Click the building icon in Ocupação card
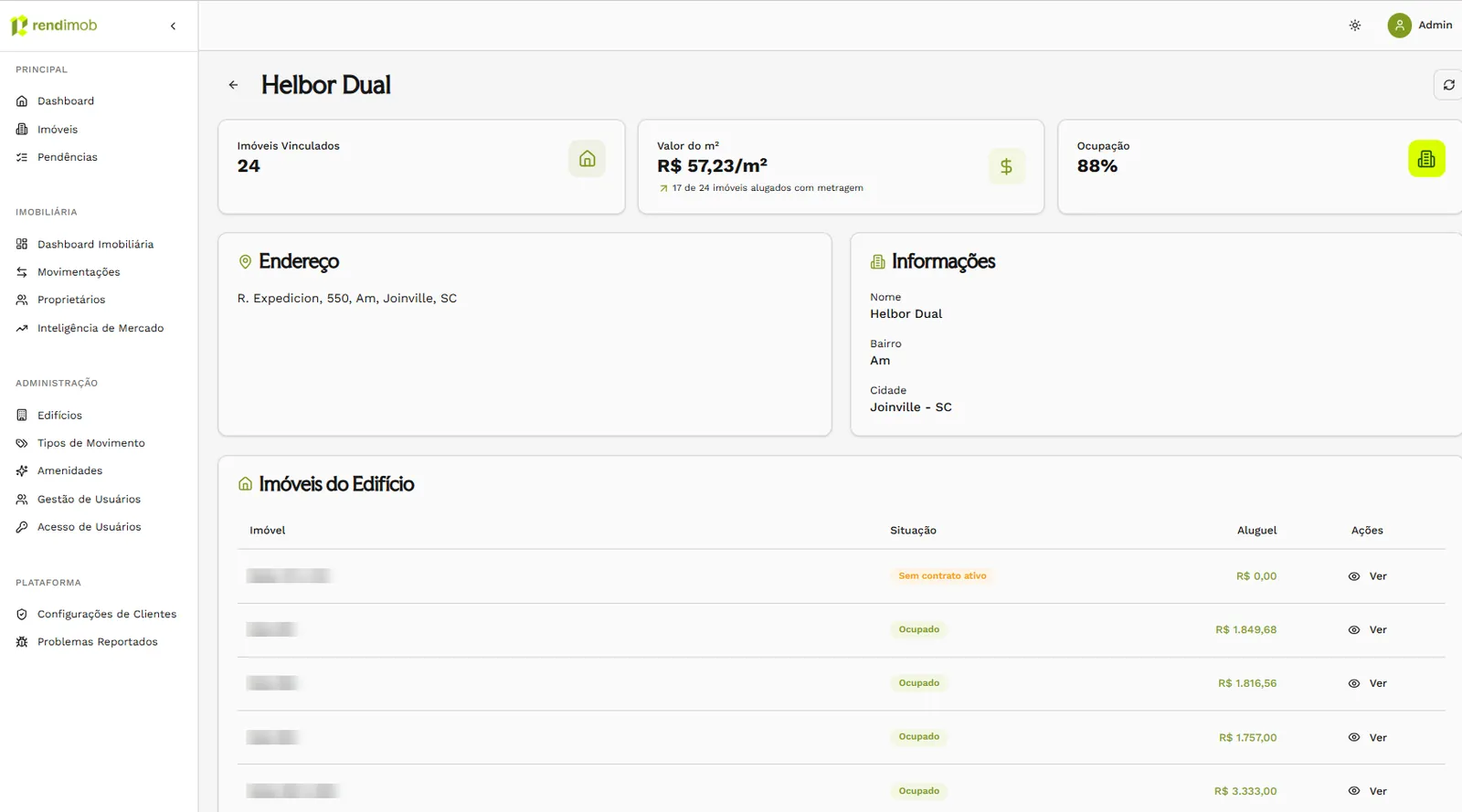This screenshot has height=812, width=1462. point(1426,159)
